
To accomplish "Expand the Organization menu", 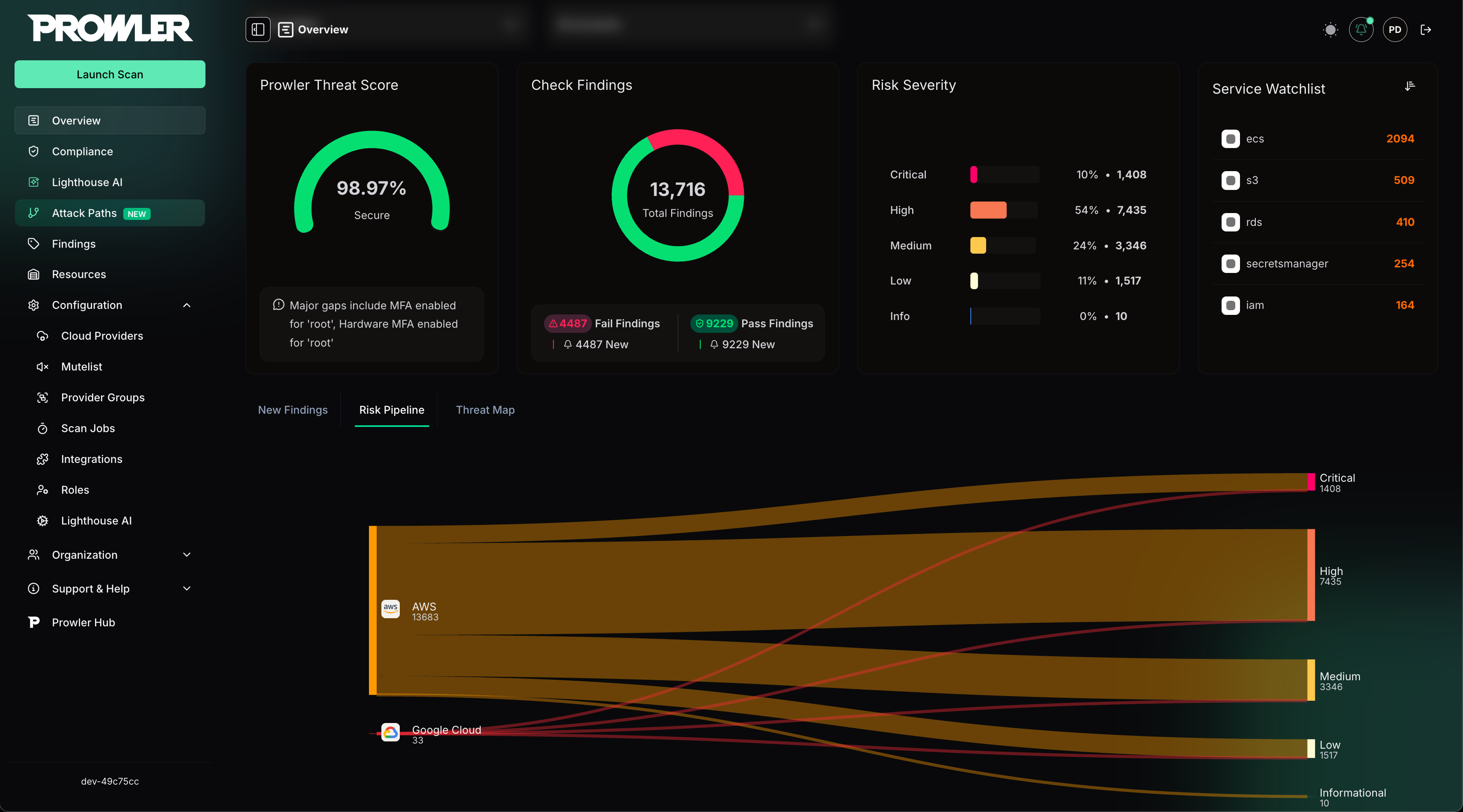I will tap(187, 555).
